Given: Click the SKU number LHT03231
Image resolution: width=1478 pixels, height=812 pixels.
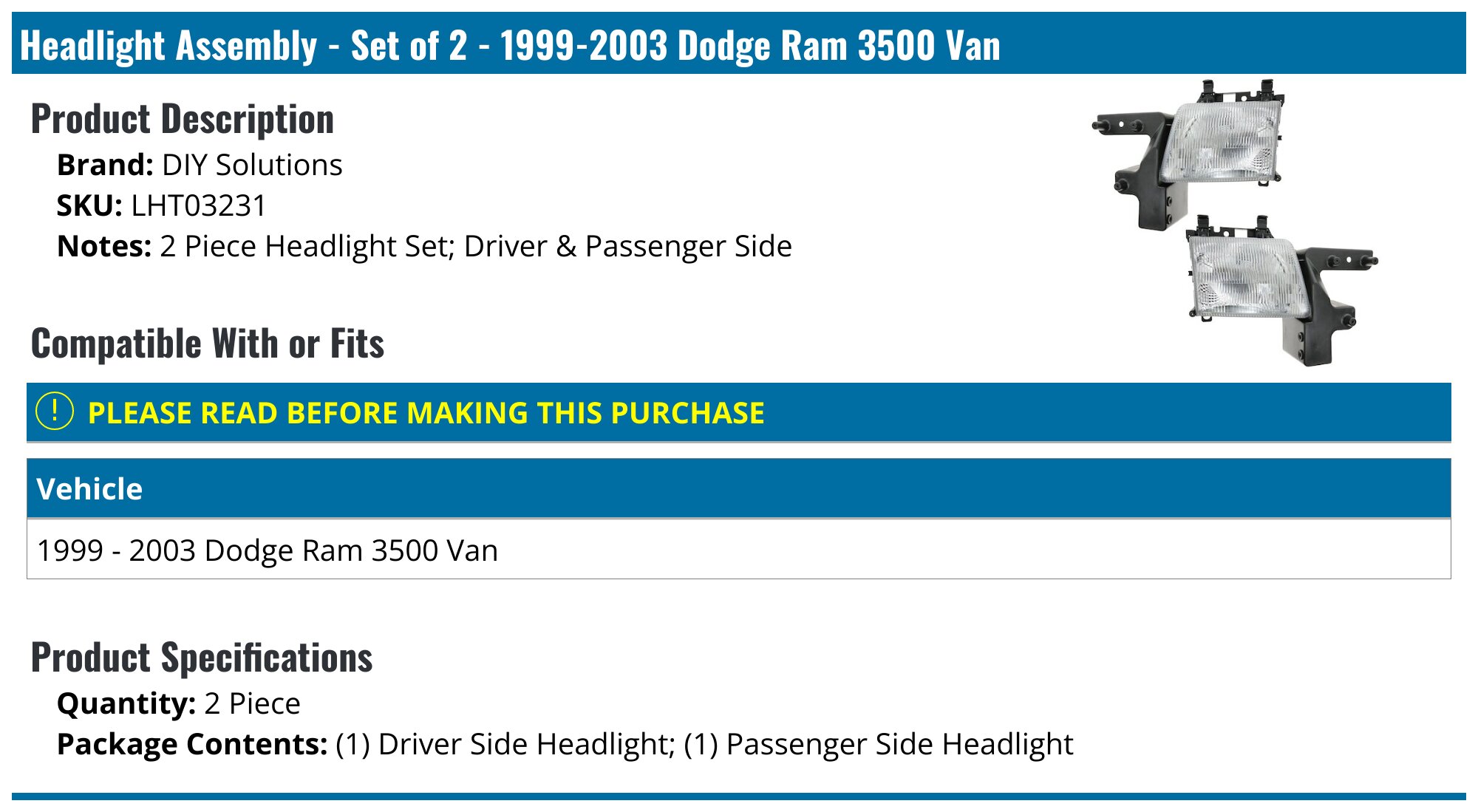Looking at the screenshot, I should (x=199, y=205).
